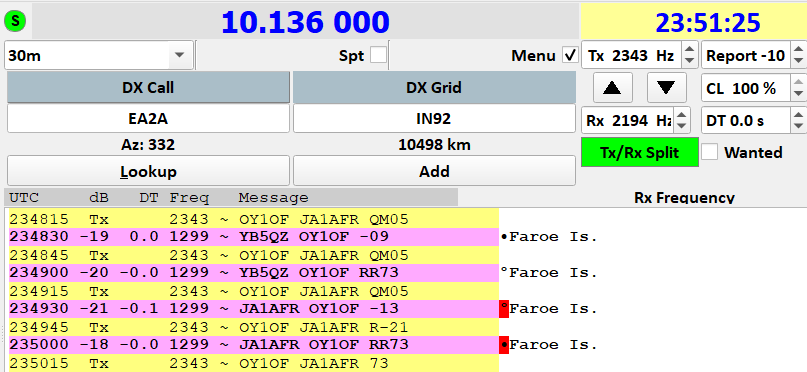Enable the Spt checkbox

tap(378, 55)
